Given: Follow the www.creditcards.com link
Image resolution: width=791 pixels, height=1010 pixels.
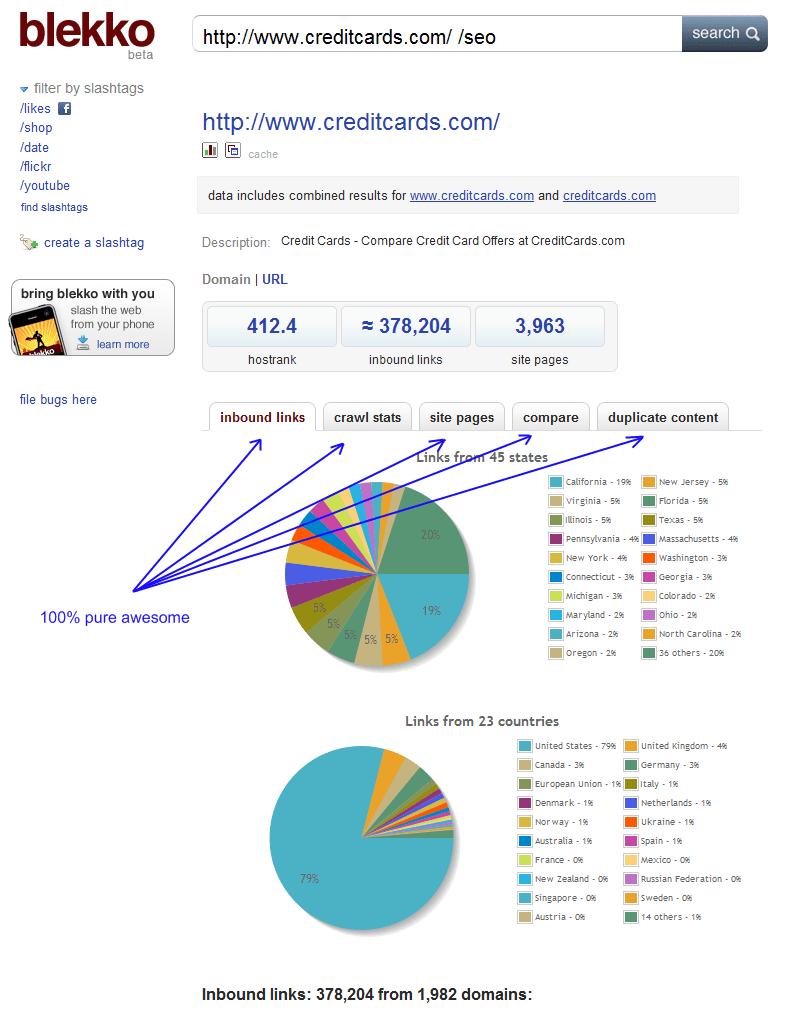Looking at the screenshot, I should [472, 196].
